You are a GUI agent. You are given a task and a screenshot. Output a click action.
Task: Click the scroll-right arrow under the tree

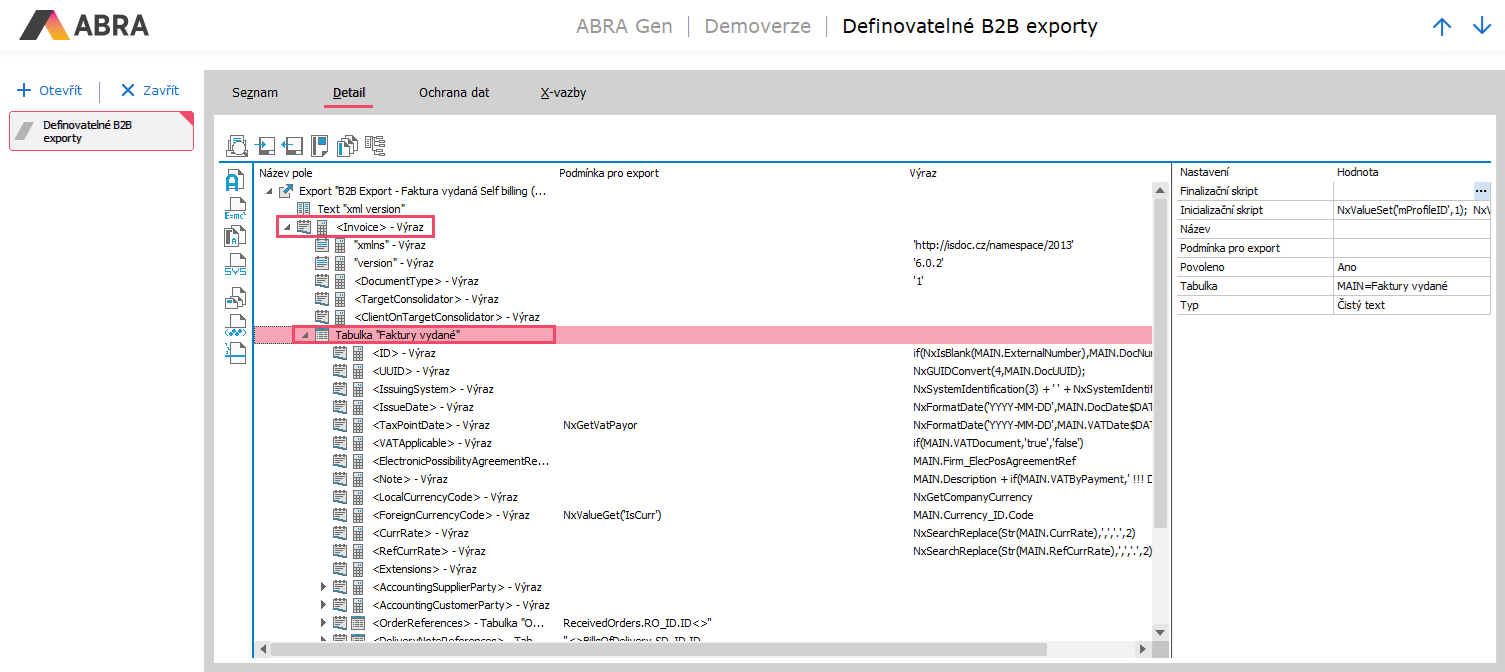1144,649
